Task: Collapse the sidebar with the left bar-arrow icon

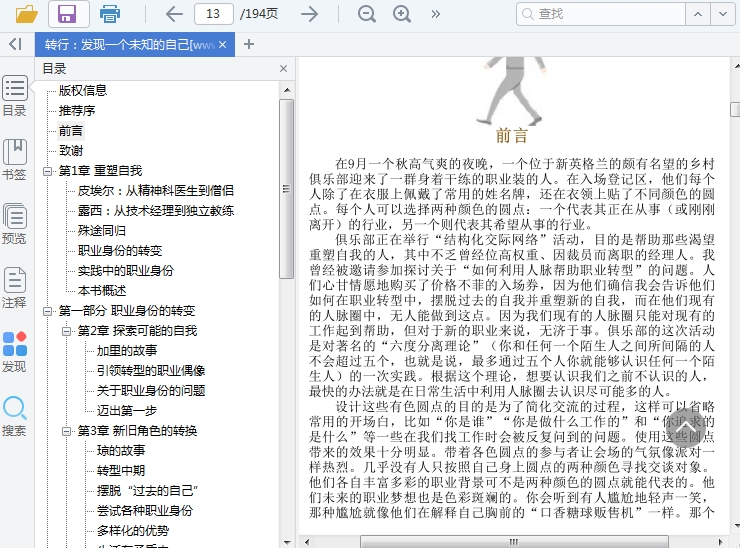Action: pyautogui.click(x=16, y=44)
